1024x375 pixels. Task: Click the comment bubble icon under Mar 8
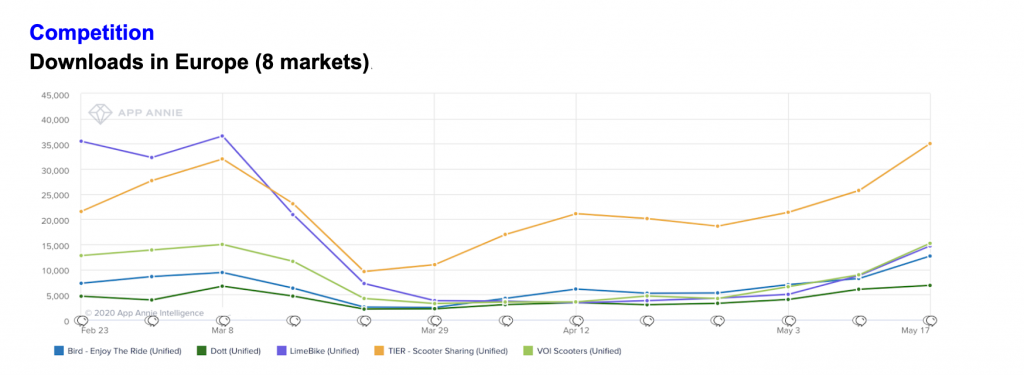click(223, 321)
